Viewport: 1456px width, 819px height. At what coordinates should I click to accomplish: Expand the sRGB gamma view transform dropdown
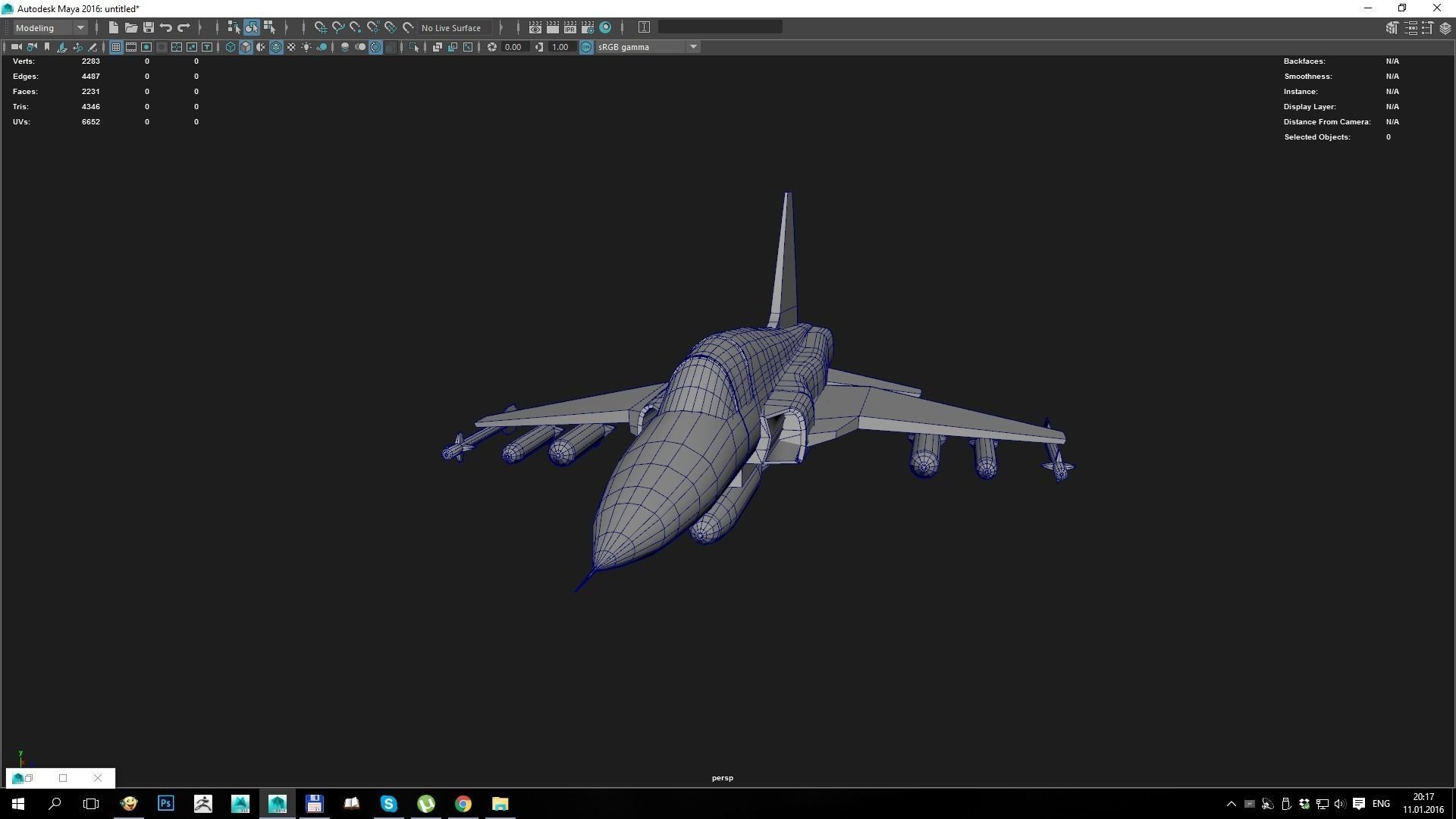[692, 47]
